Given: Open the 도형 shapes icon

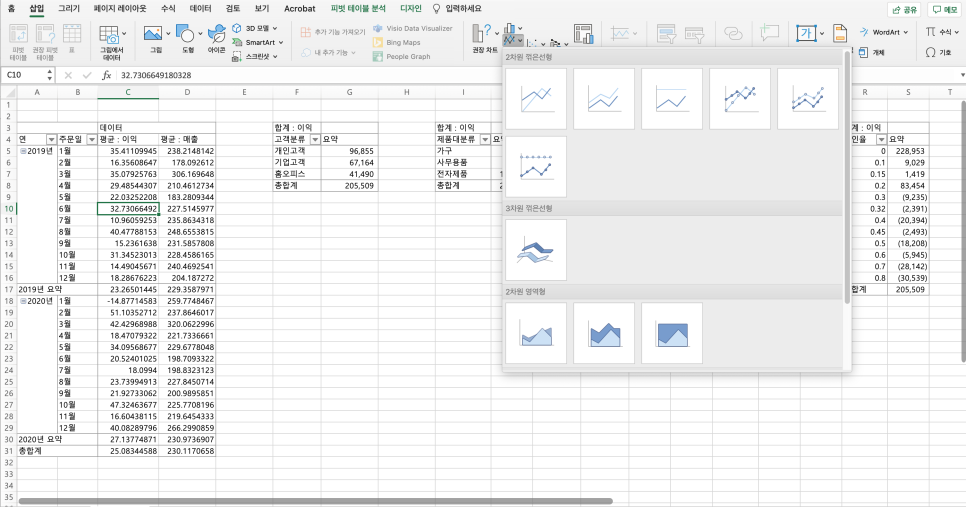Looking at the screenshot, I should (x=185, y=33).
